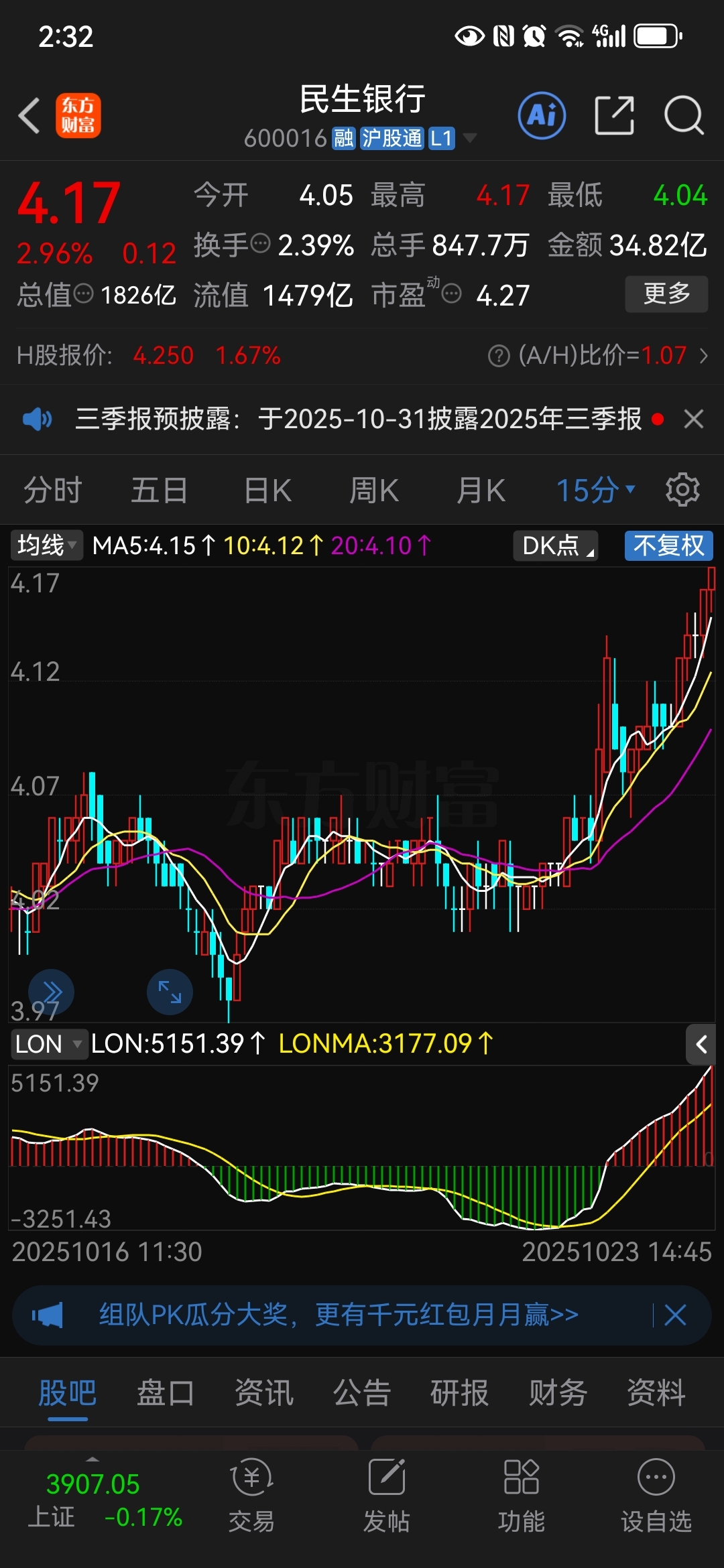Screen dimensions: 724x1568
Task: Tap the 更多 more button
Action: pos(666,293)
